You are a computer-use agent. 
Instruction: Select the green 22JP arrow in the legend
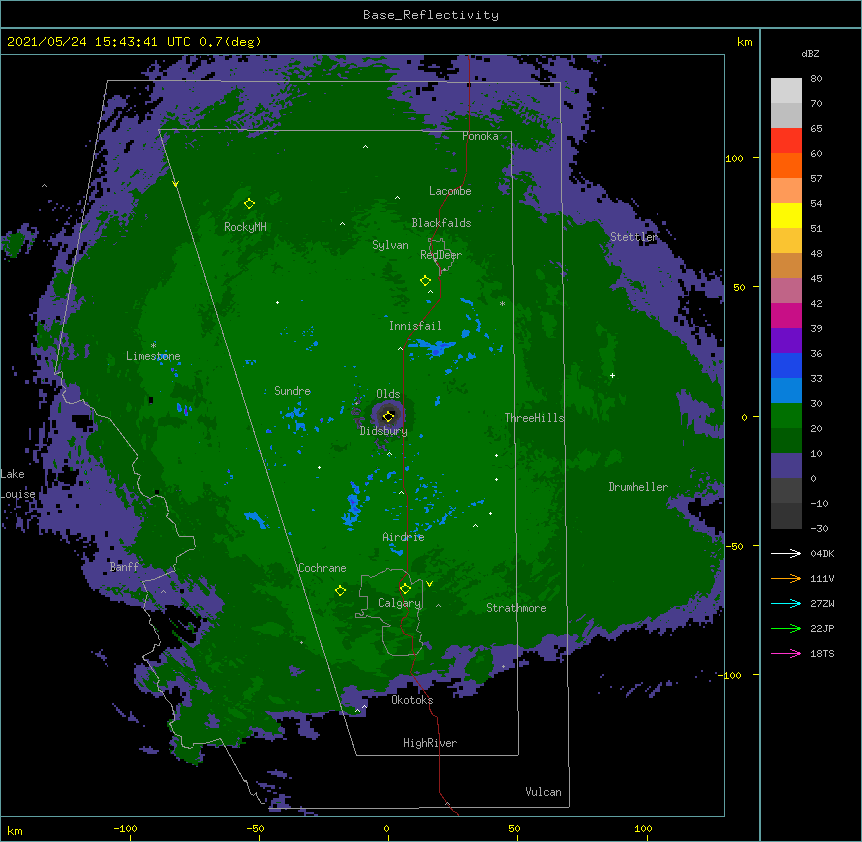coord(786,628)
